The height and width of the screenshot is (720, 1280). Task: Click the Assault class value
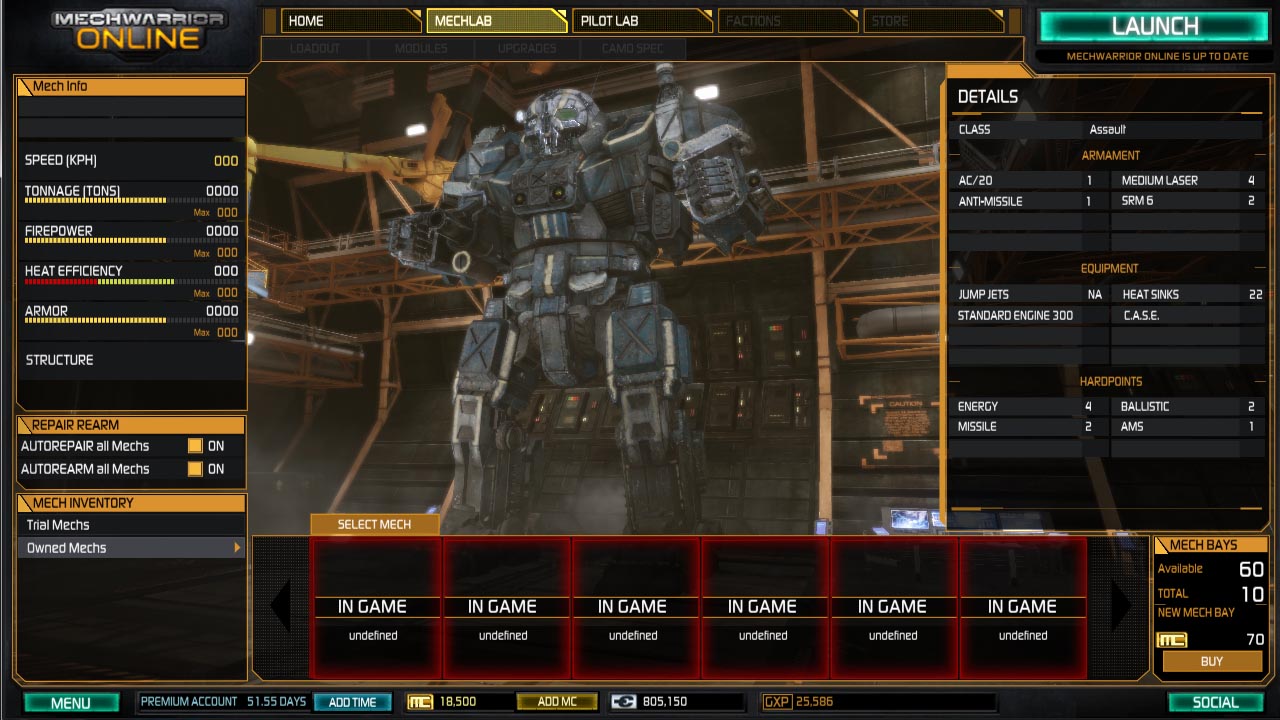pyautogui.click(x=1107, y=130)
